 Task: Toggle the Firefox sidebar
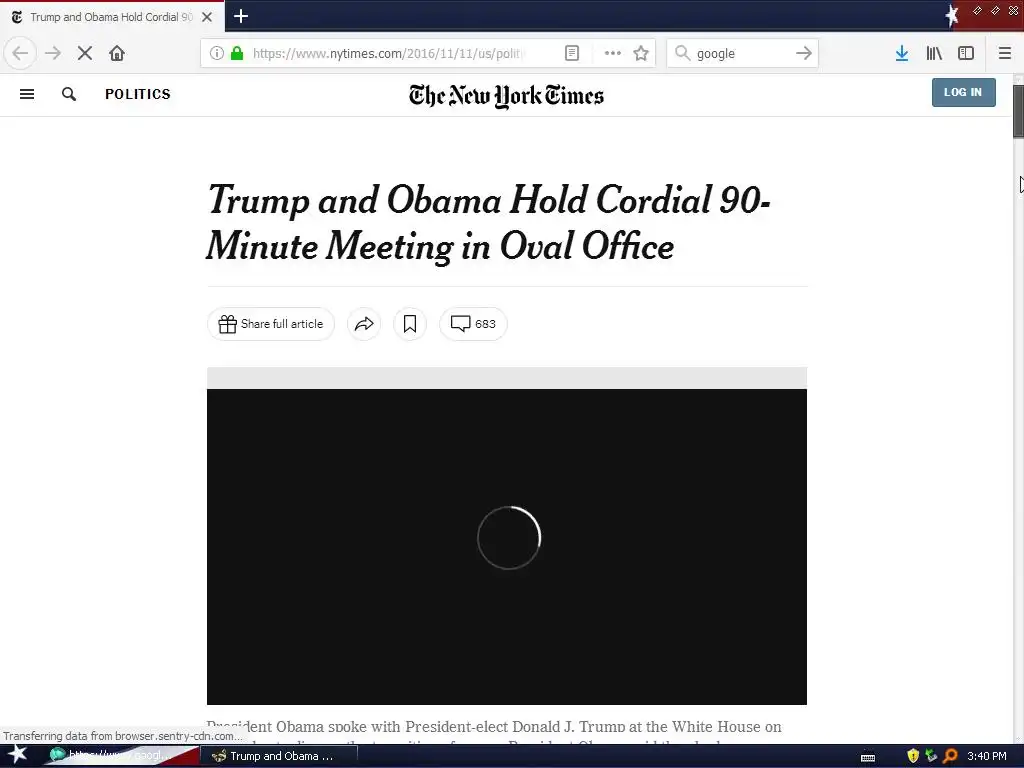(x=966, y=53)
